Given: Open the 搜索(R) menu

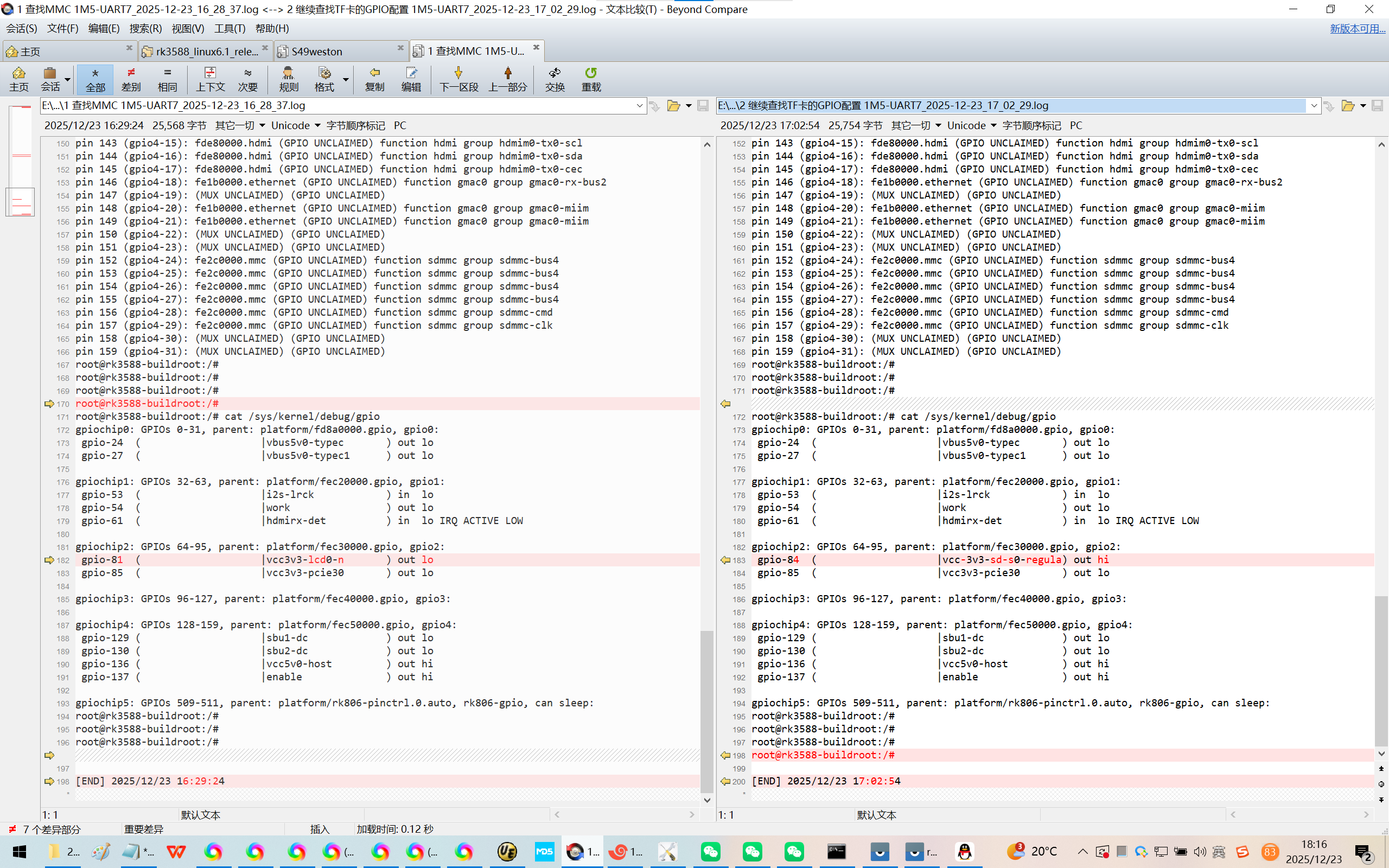Looking at the screenshot, I should [x=145, y=28].
